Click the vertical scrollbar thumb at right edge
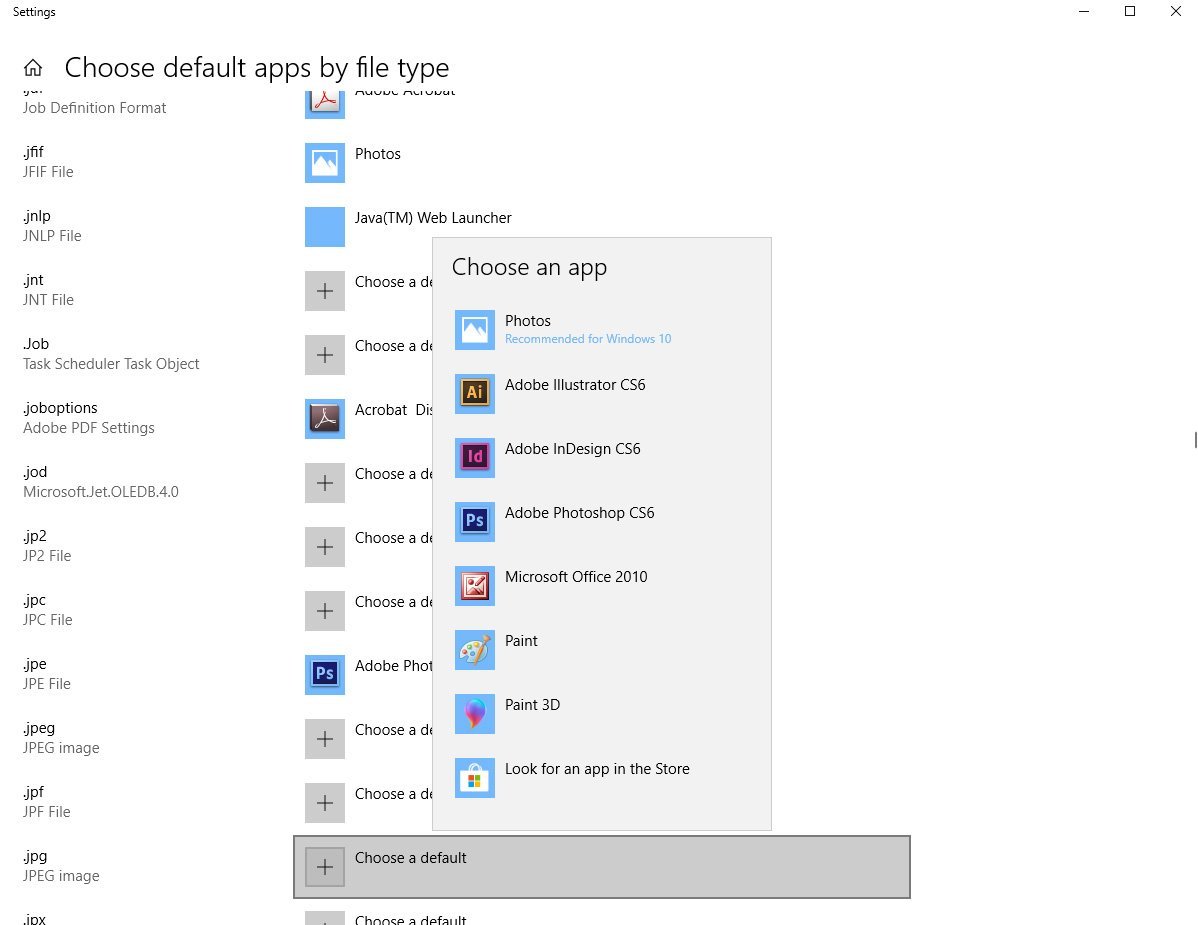Screen dimensions: 1198x925 (1195, 440)
